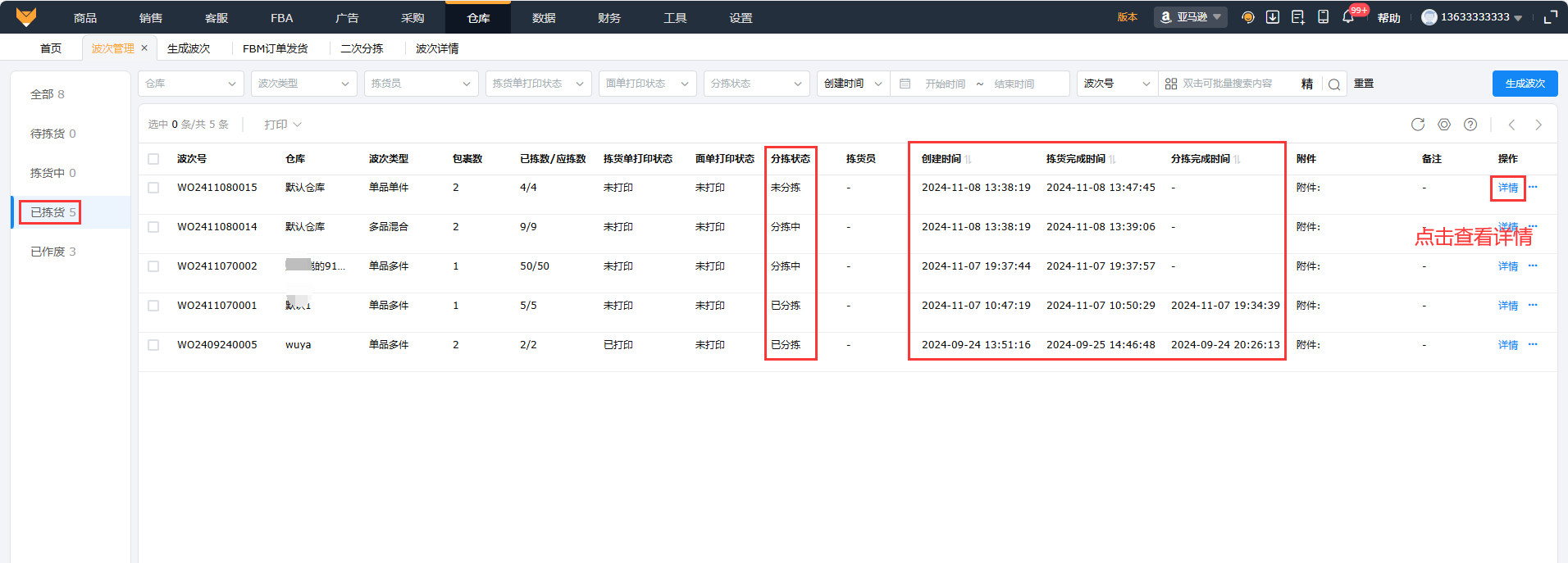
Task: Open FBA top menu
Action: pyautogui.click(x=282, y=18)
